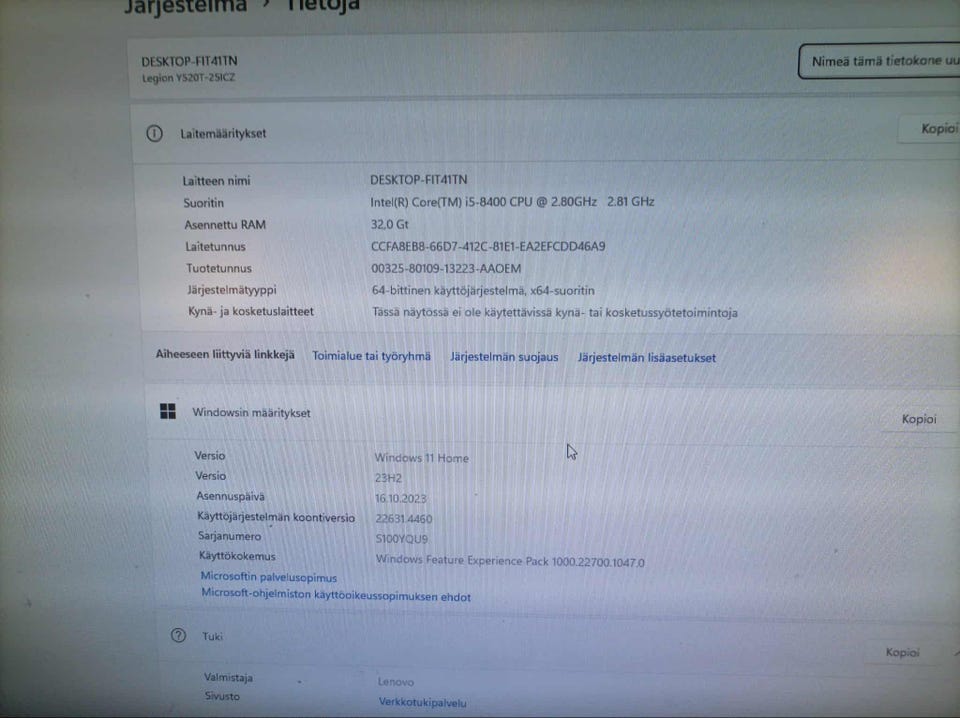
Task: Click the Asennettu RAM label
Action: click(x=225, y=225)
